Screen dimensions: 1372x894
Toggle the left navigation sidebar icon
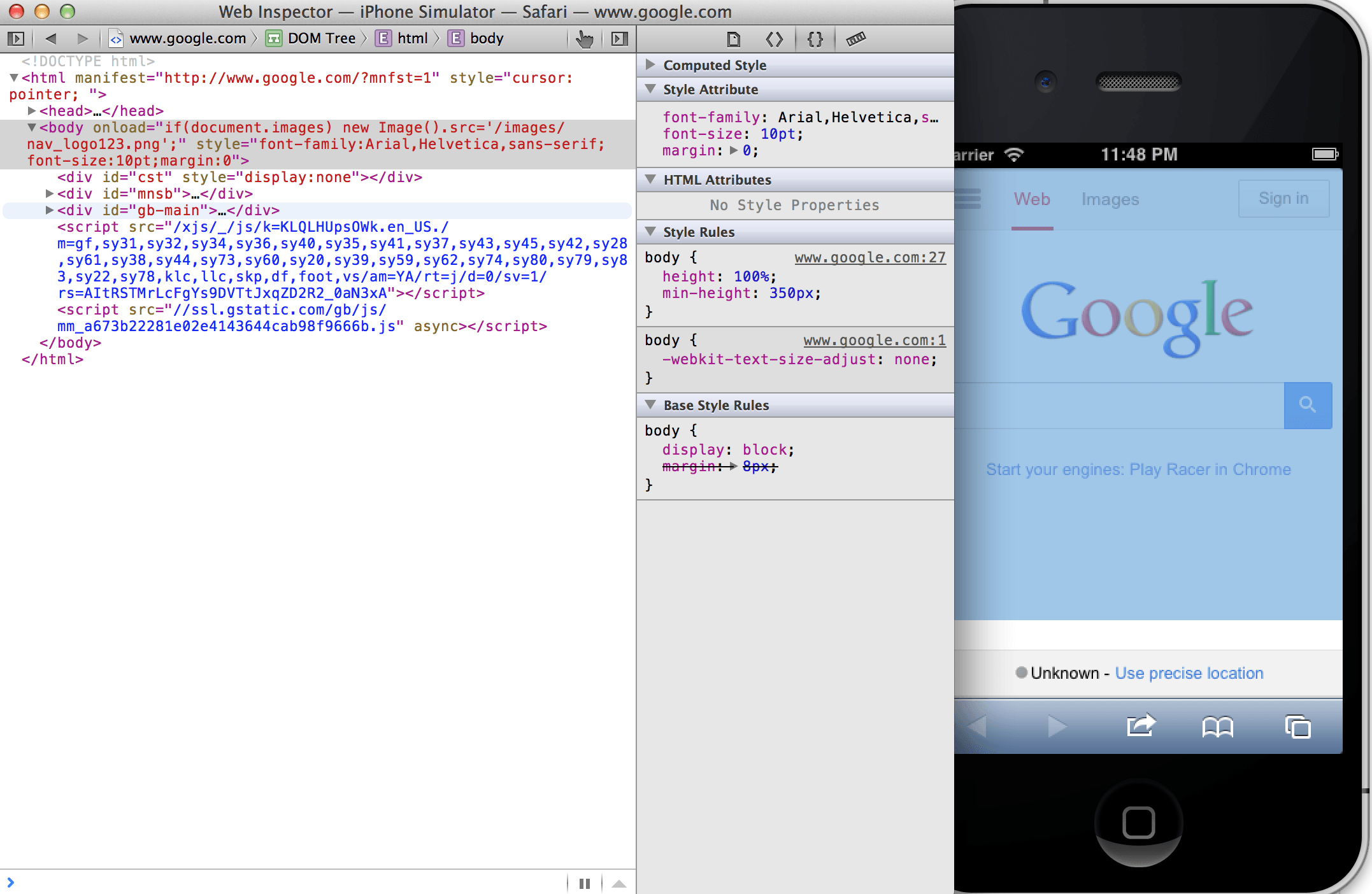coord(16,39)
